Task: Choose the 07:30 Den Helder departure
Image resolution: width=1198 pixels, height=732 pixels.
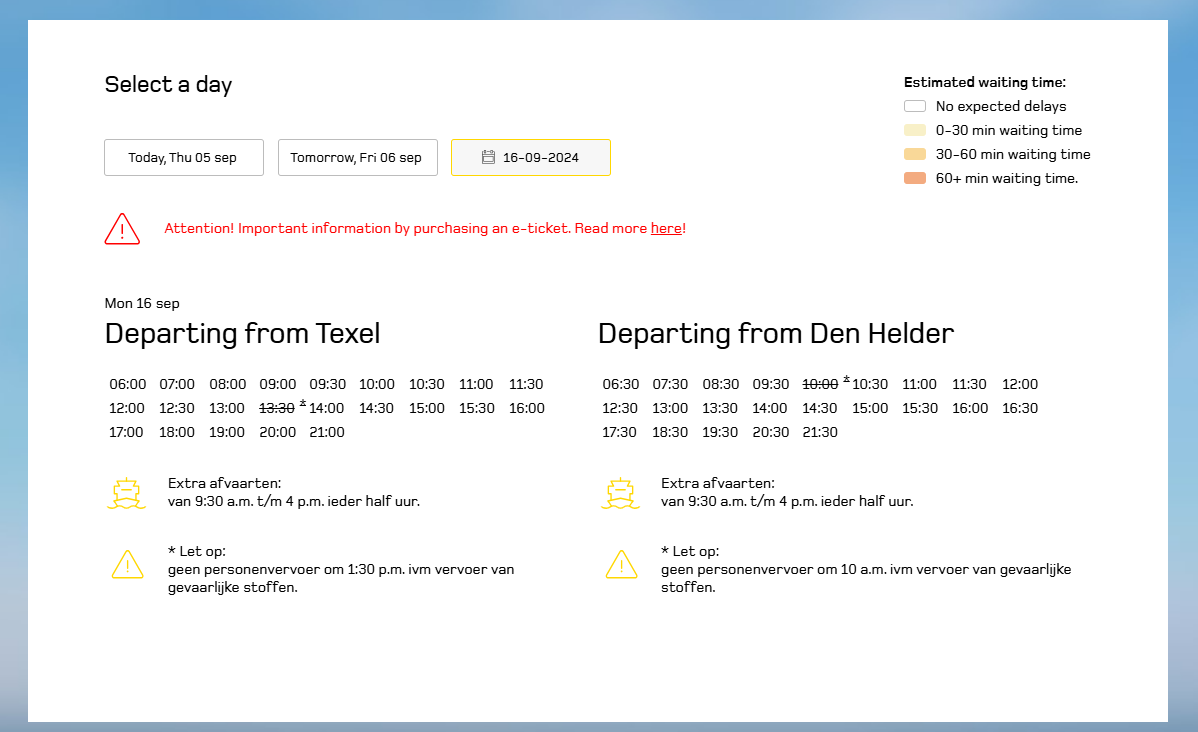Action: coord(670,384)
